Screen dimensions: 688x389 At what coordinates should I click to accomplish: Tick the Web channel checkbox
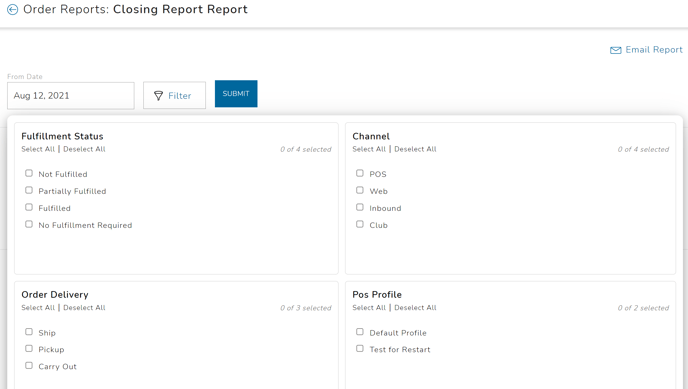[360, 190]
